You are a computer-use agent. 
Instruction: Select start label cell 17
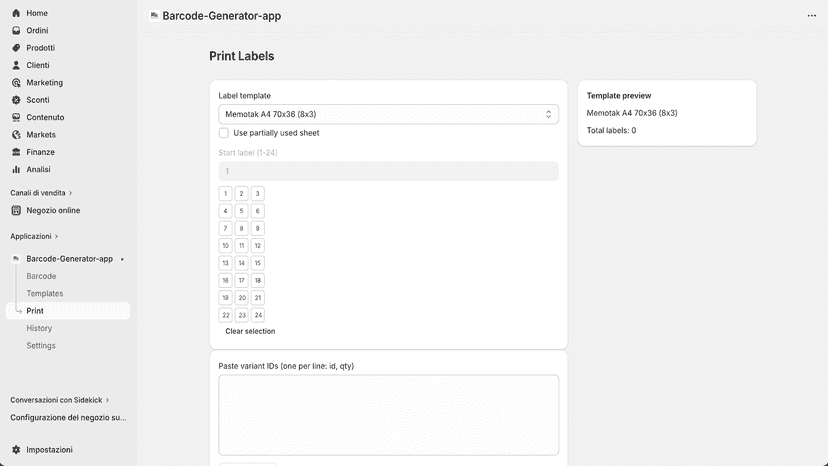point(241,281)
